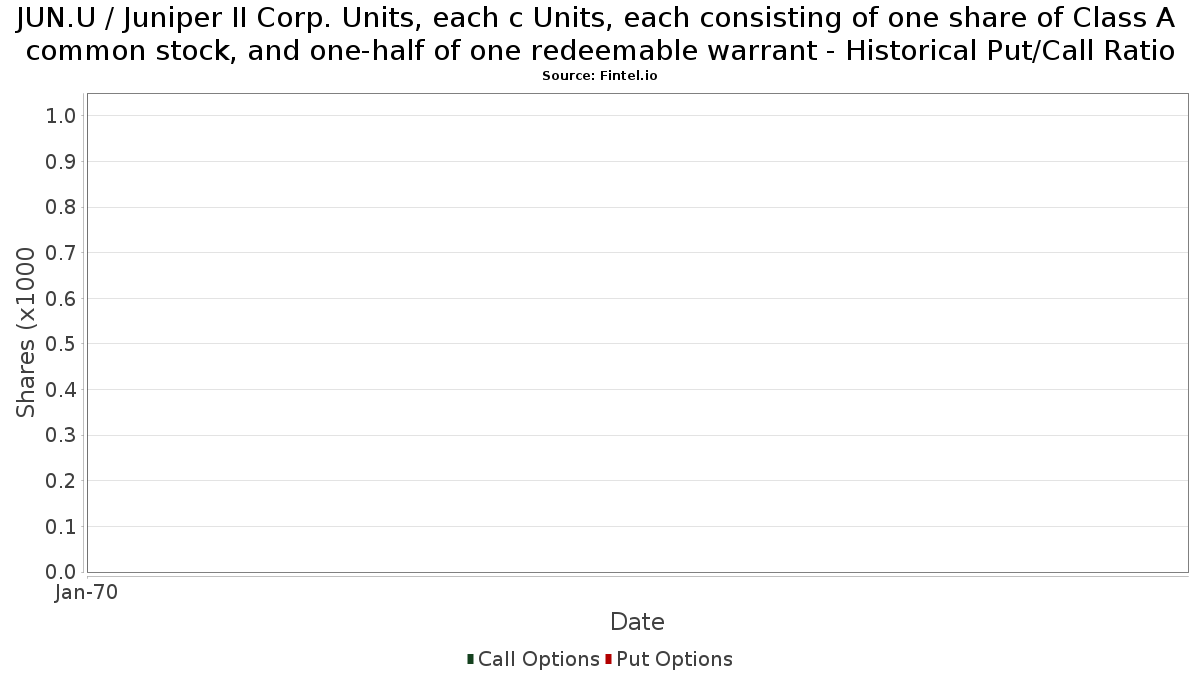Click the 0.5 y-axis tick label
The width and height of the screenshot is (1200, 675).
point(61,344)
